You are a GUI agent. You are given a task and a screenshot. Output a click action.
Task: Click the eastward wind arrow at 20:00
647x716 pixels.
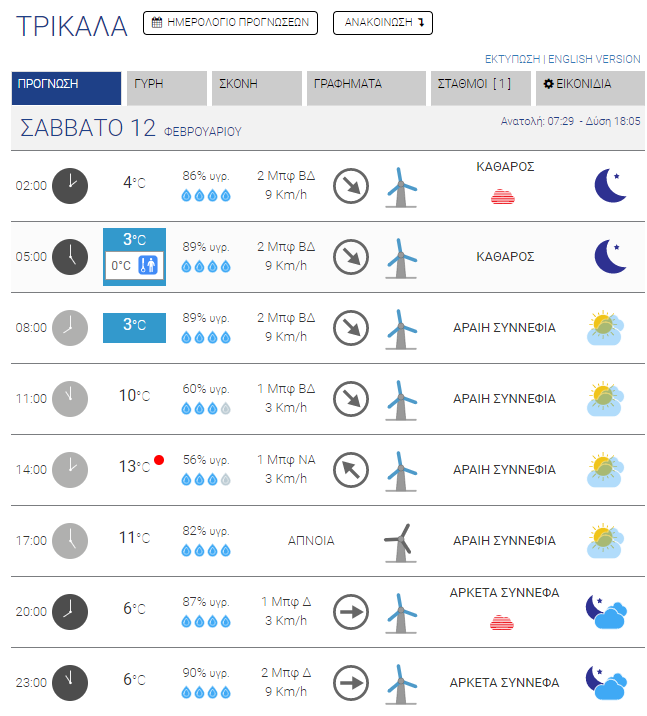[351, 611]
